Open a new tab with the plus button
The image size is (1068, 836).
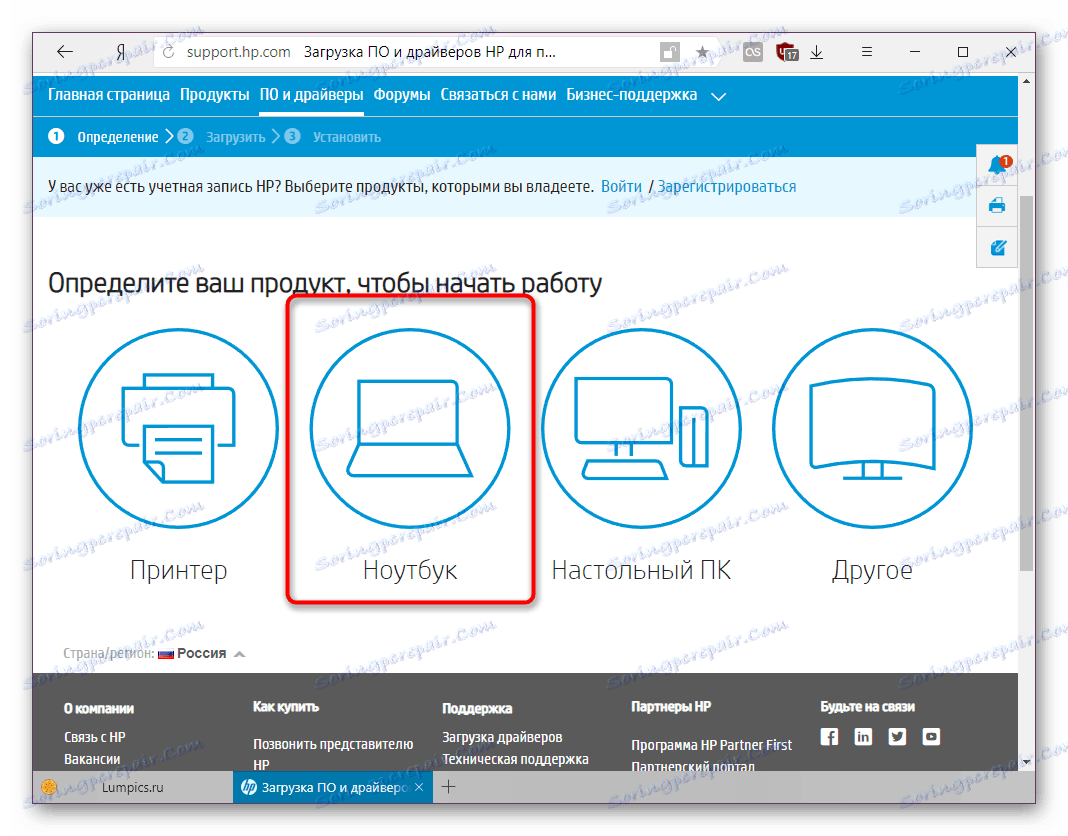pyautogui.click(x=450, y=787)
